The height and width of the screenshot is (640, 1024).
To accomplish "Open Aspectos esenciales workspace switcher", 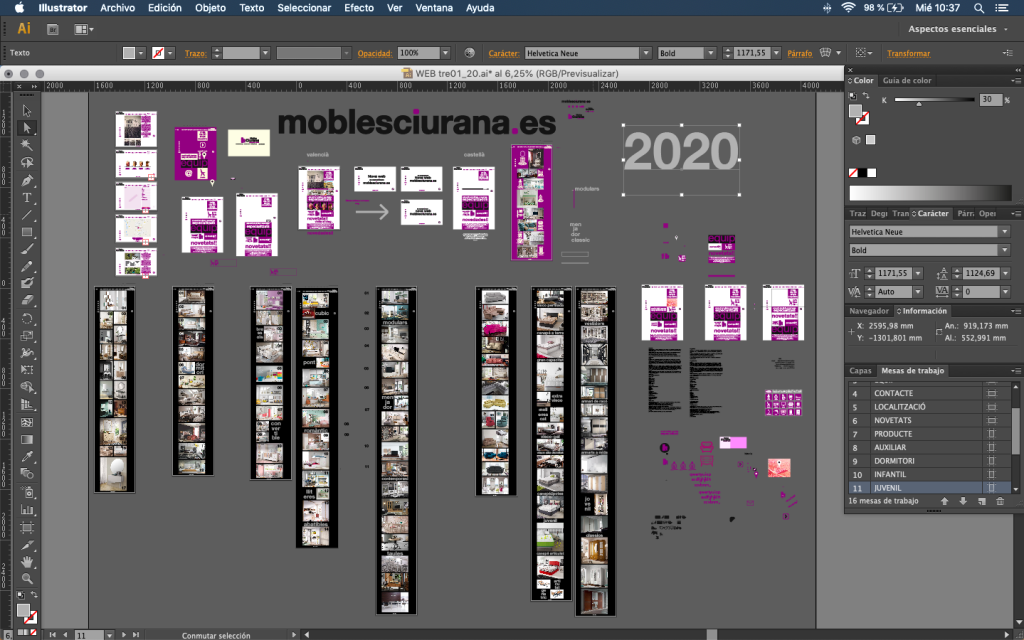I will coord(957,29).
